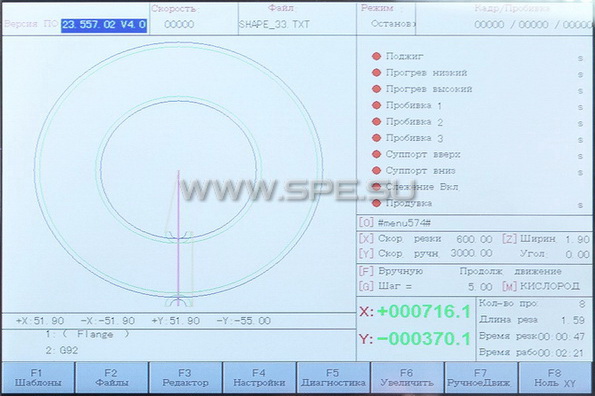This screenshot has width=595, height=396.
Task: Click the -X:-51.90 extent value
Action: 108,321
